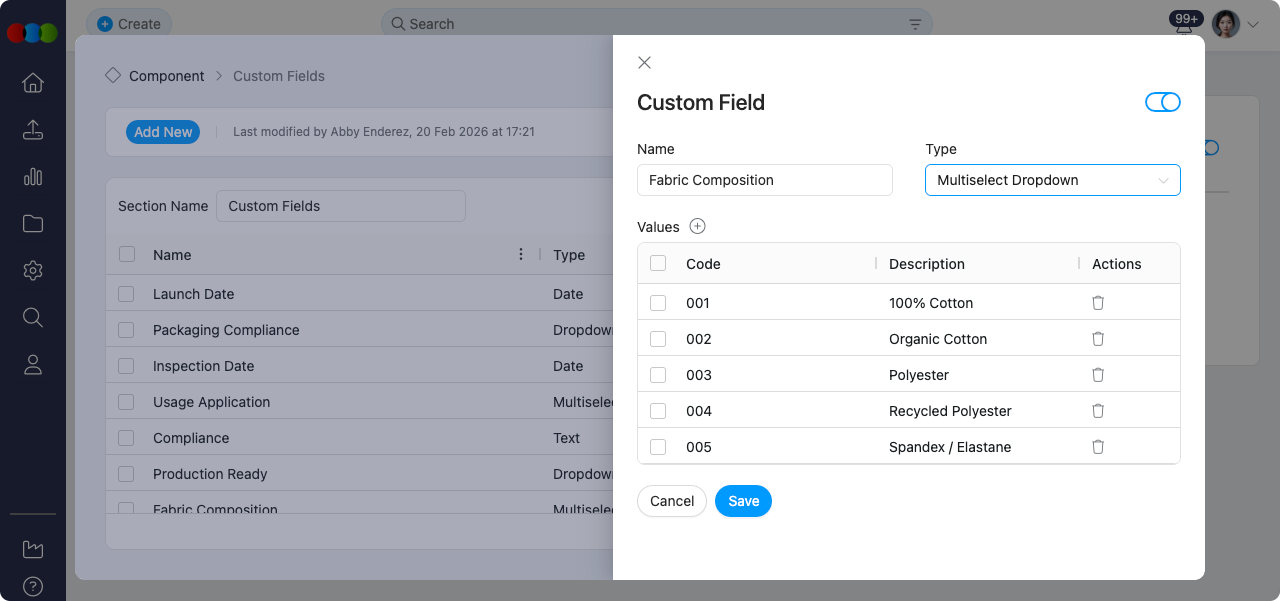Expand the profile chevron in top bar
Screen dimensions: 1280x601
click(x=1252, y=24)
